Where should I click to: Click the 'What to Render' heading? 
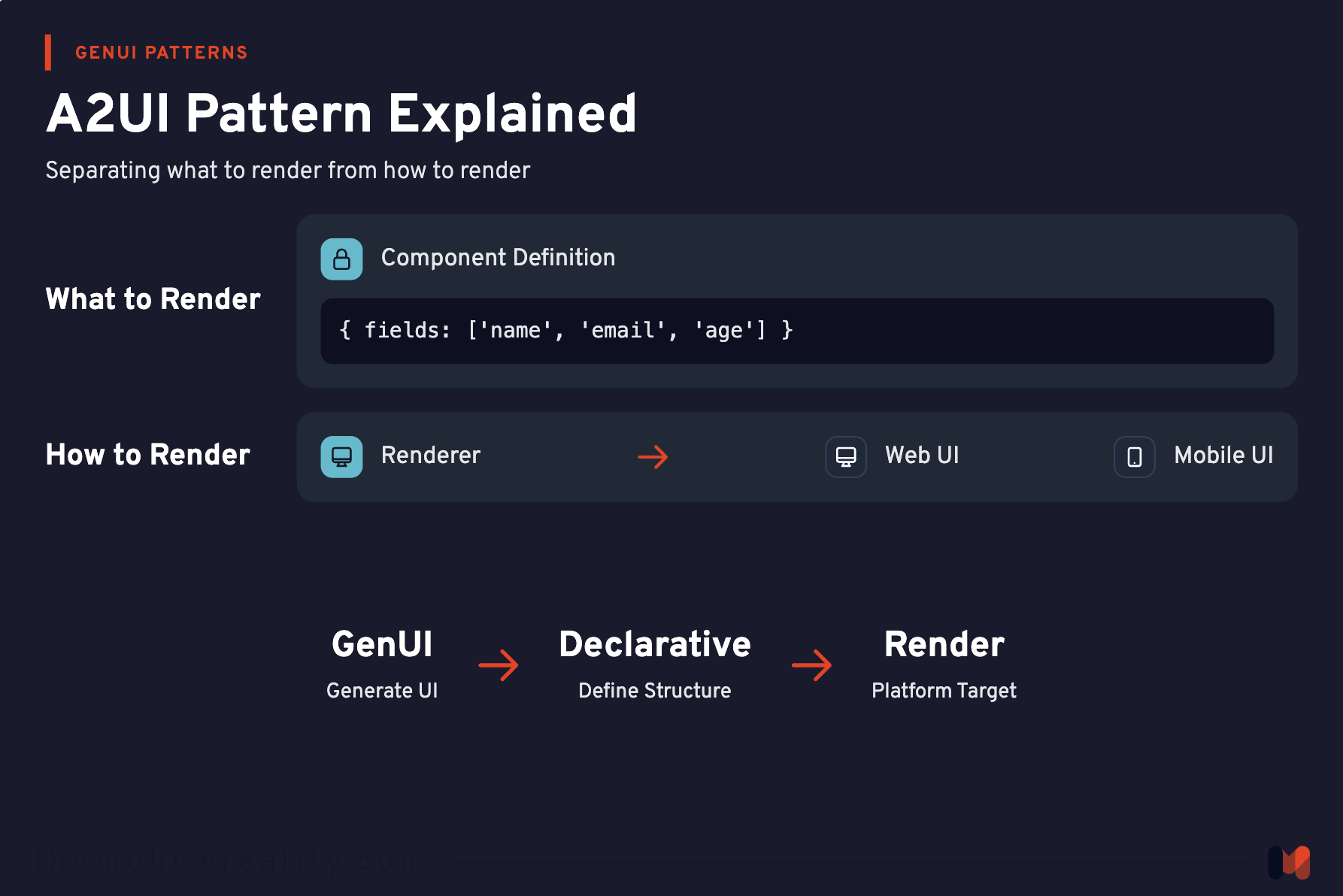(153, 299)
